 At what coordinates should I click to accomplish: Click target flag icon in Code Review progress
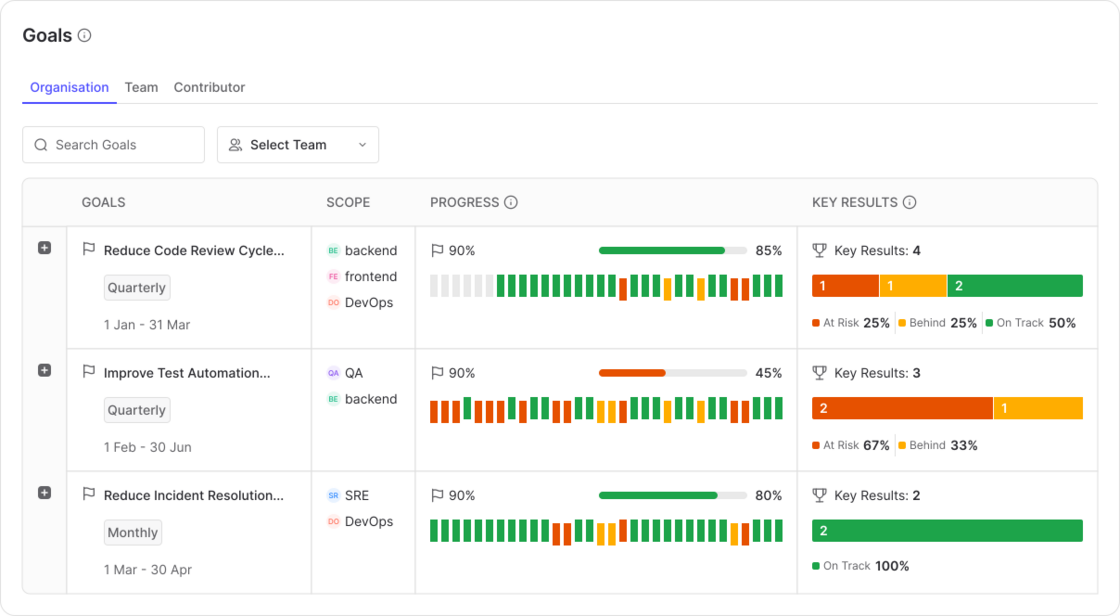437,250
